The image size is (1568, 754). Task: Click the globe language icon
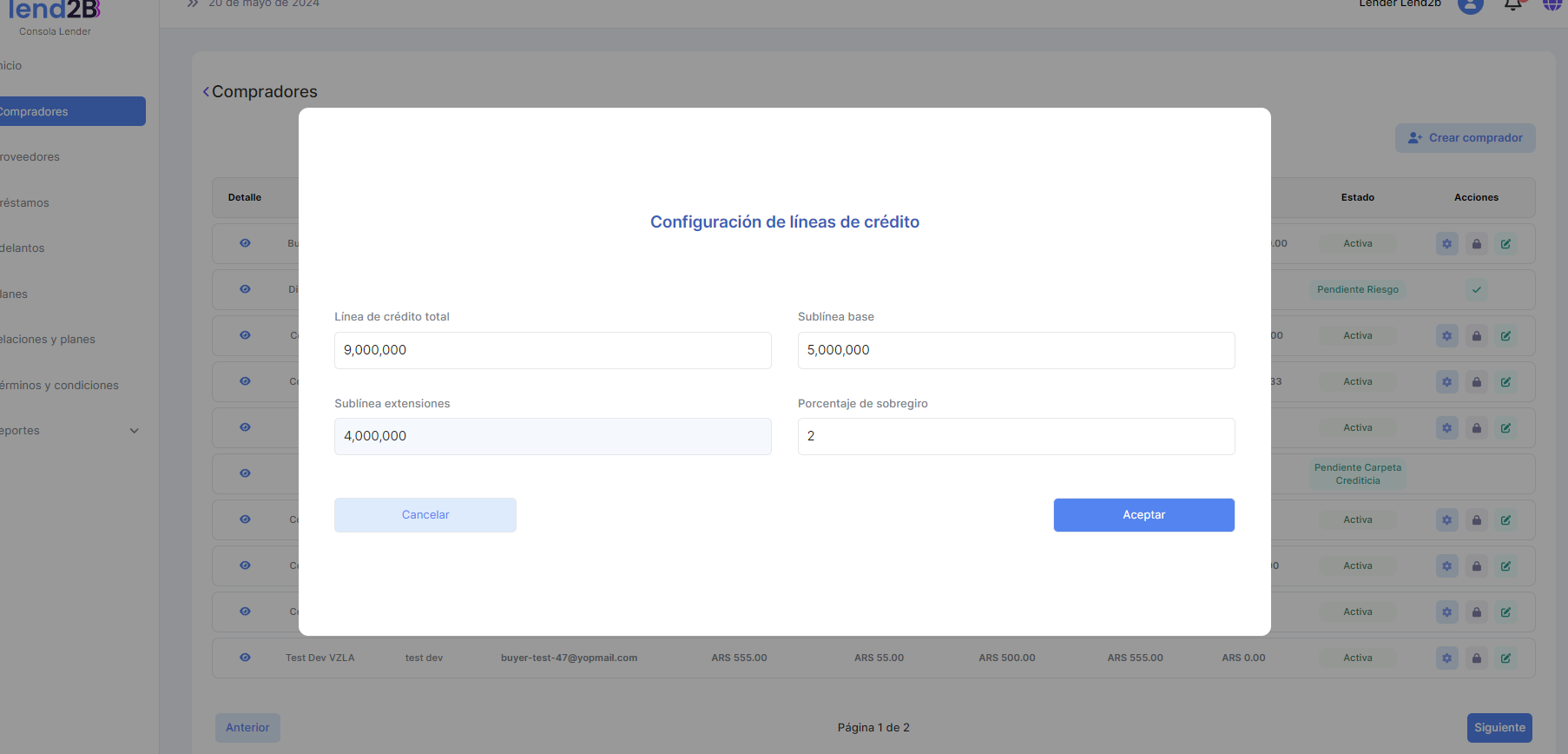(x=1552, y=4)
